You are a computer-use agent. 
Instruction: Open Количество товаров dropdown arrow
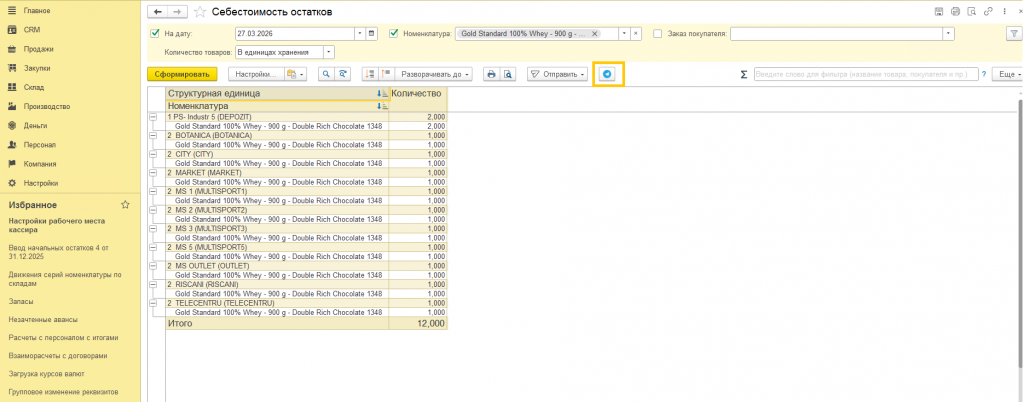329,52
